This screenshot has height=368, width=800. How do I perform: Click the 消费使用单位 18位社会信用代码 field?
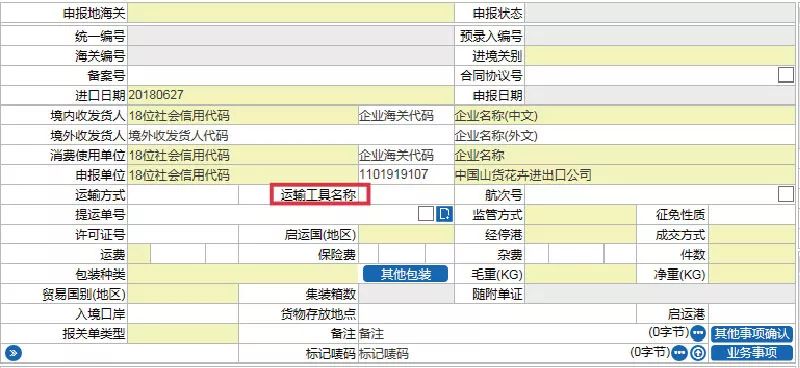pyautogui.click(x=242, y=155)
